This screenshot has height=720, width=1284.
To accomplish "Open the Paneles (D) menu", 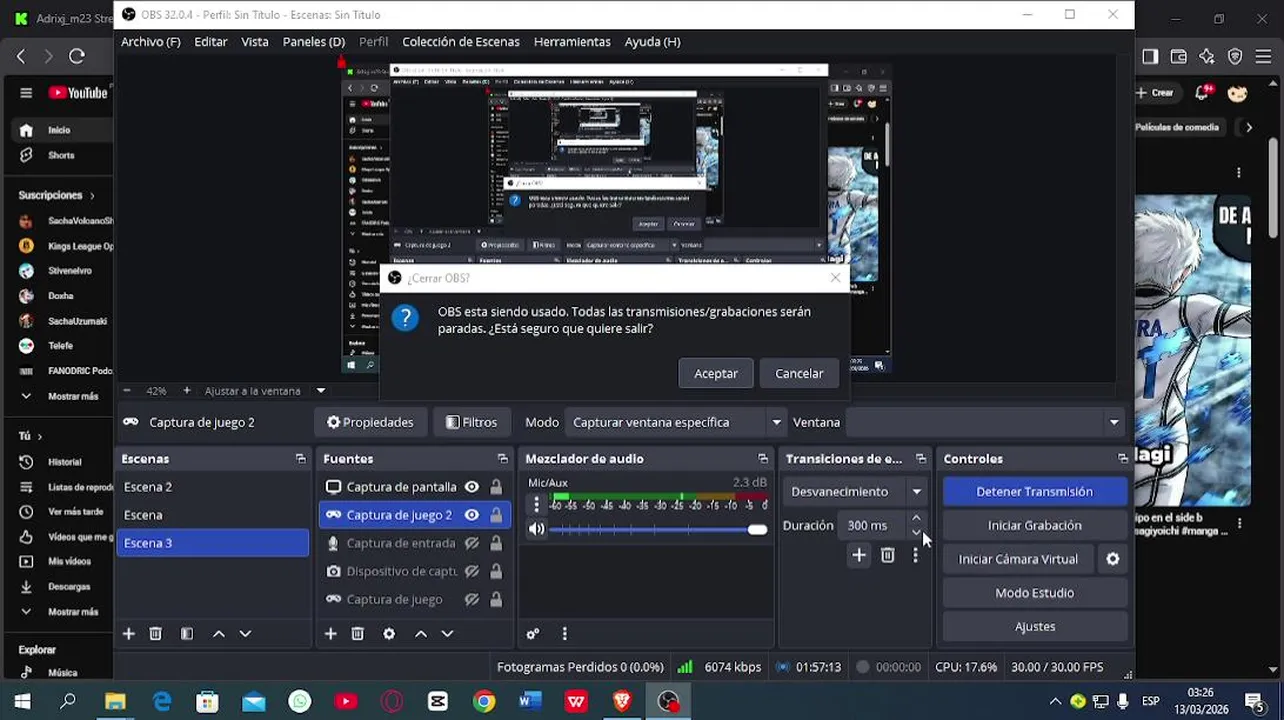I will [313, 42].
